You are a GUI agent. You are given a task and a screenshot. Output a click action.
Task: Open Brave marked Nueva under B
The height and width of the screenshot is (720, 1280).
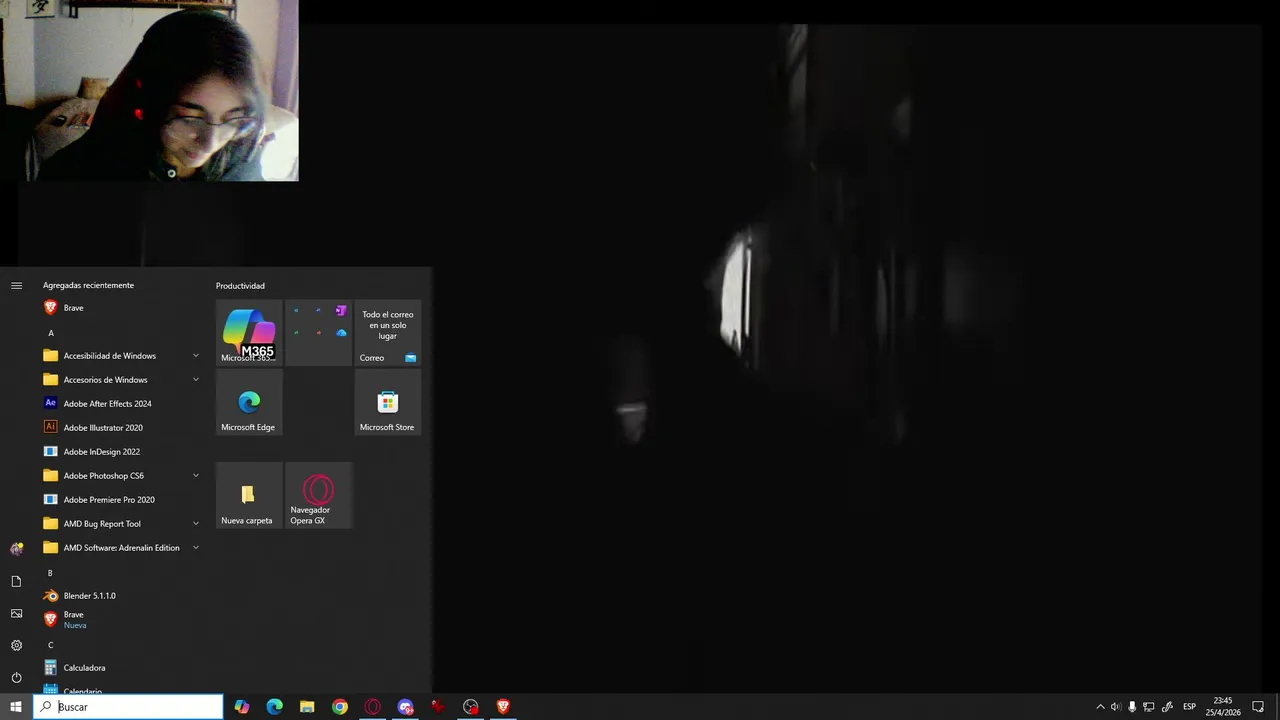pyautogui.click(x=122, y=620)
